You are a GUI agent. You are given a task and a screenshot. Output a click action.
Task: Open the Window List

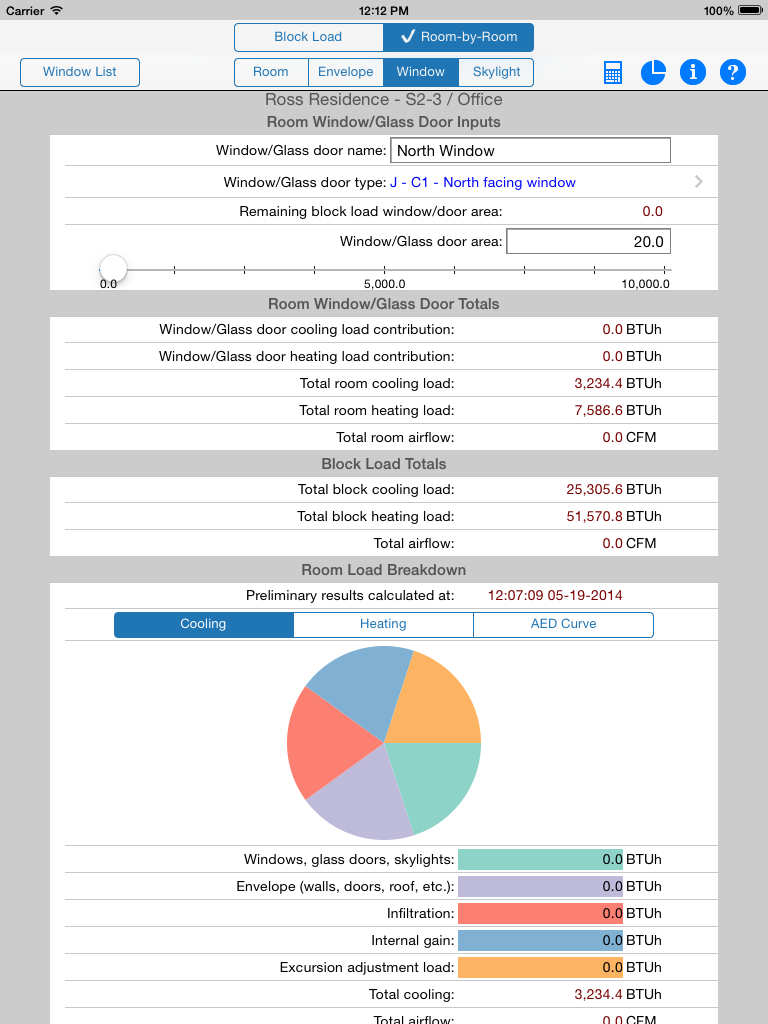click(x=80, y=72)
